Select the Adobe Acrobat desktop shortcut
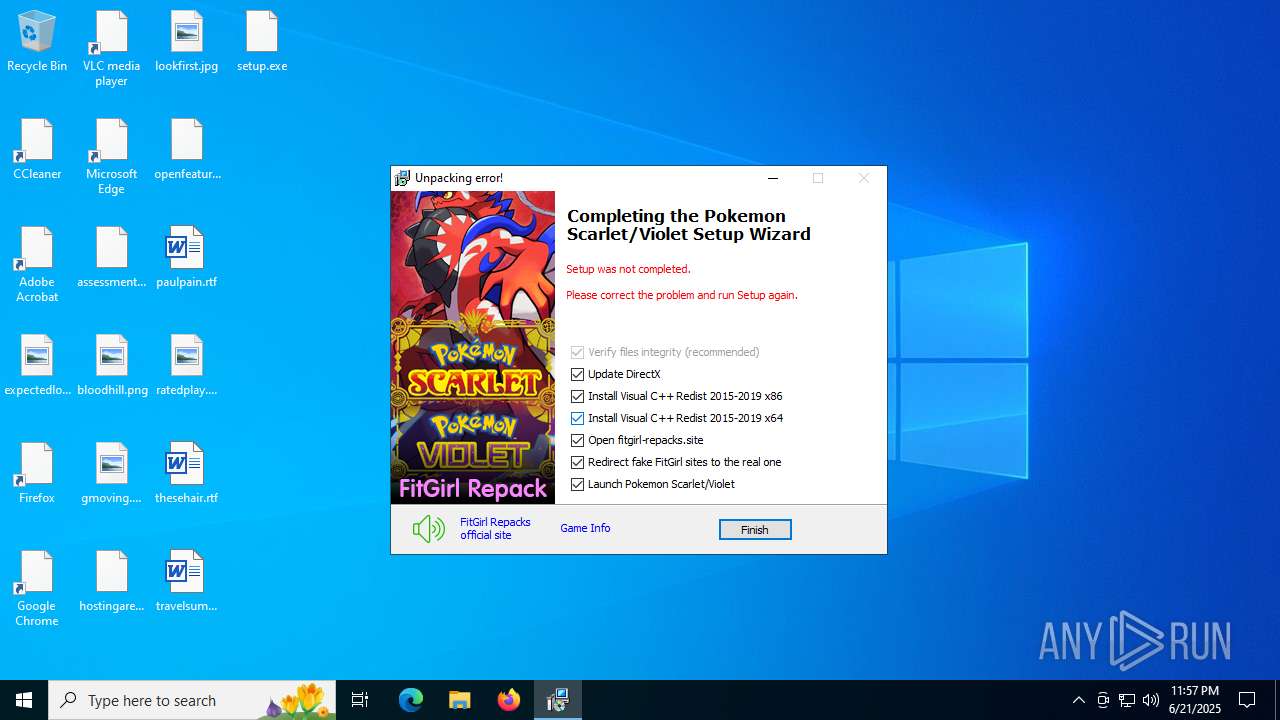This screenshot has height=720, width=1280. point(37,265)
